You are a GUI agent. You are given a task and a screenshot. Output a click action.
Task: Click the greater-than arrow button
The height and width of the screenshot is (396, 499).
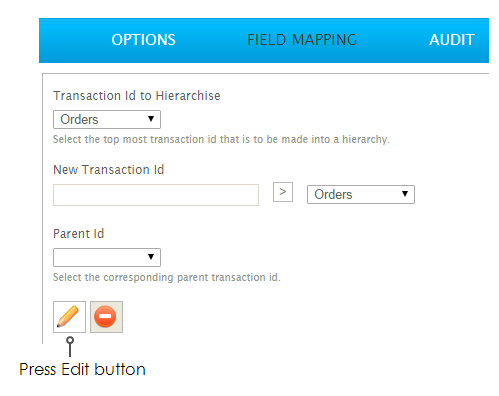point(283,192)
